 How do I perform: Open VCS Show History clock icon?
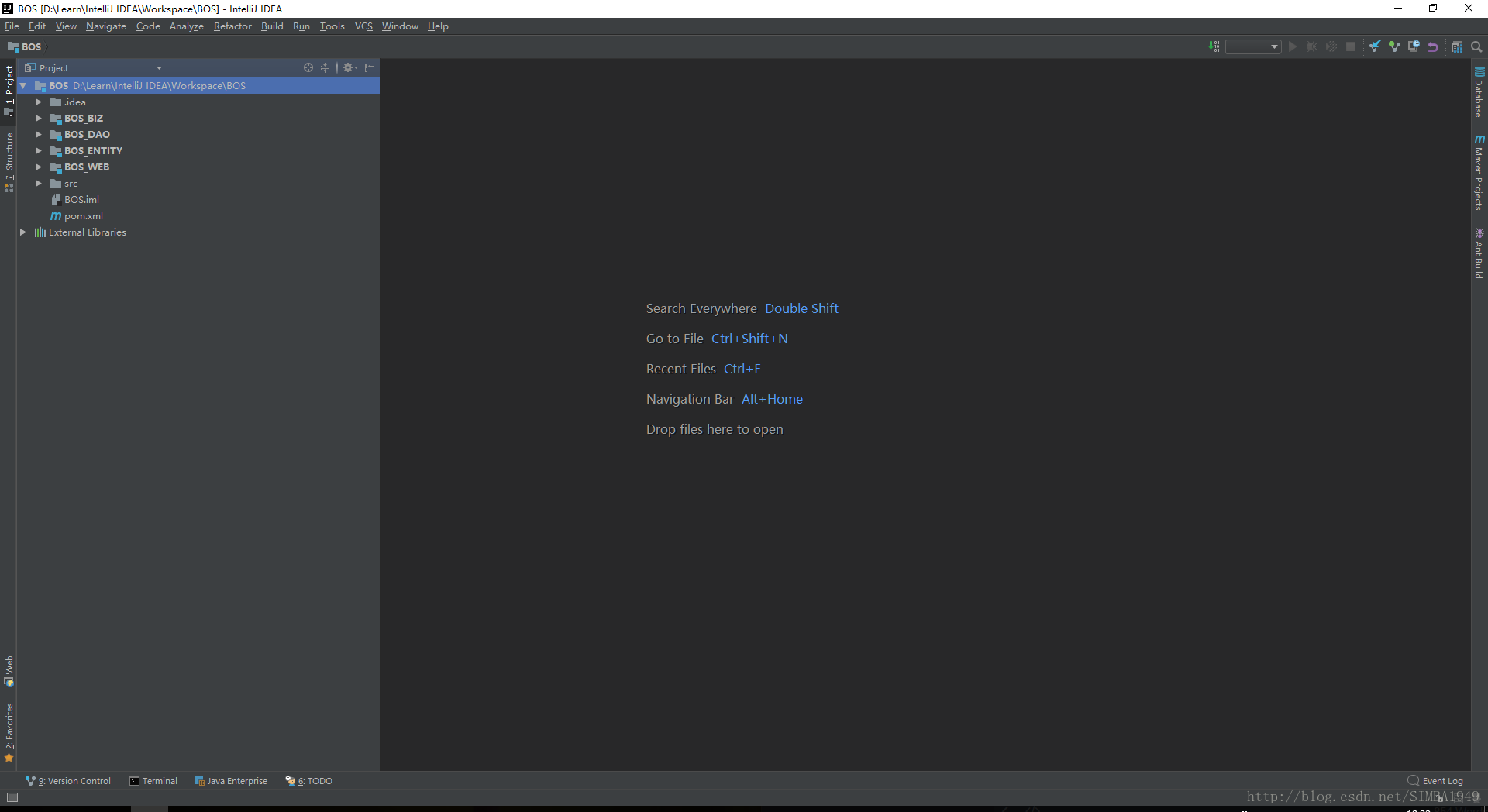(1414, 46)
